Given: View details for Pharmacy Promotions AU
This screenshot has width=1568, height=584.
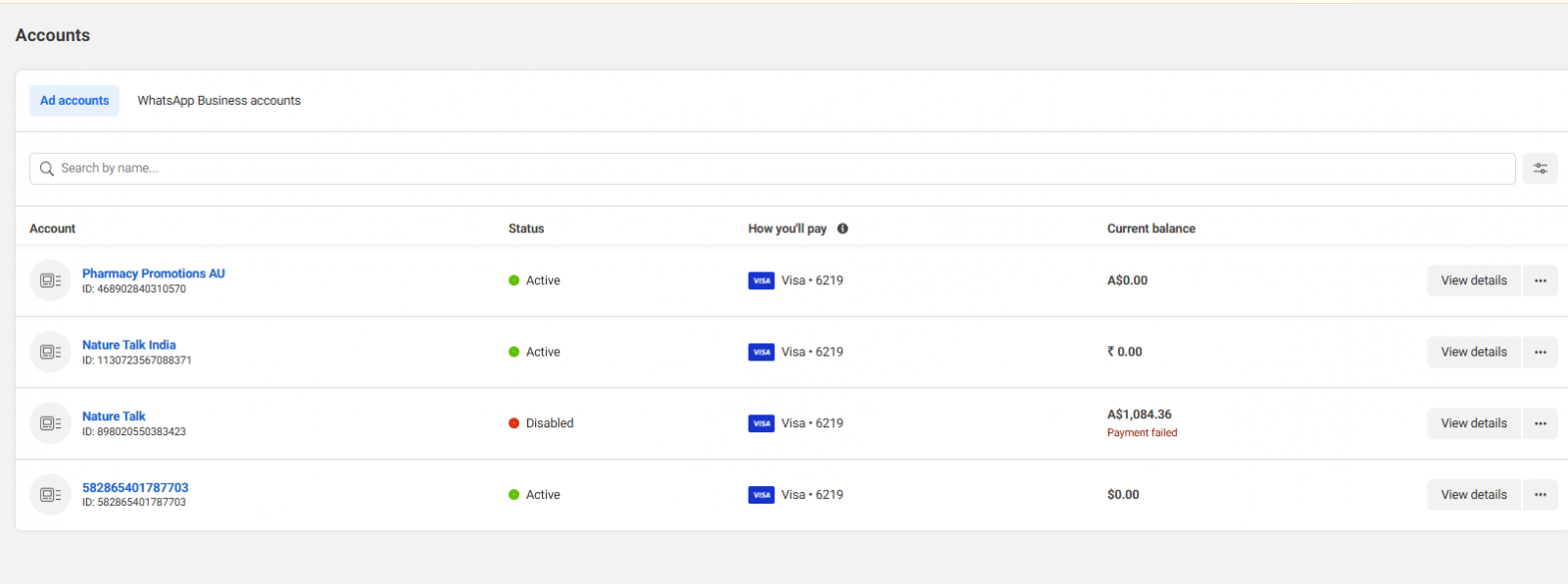Looking at the screenshot, I should coord(1474,280).
